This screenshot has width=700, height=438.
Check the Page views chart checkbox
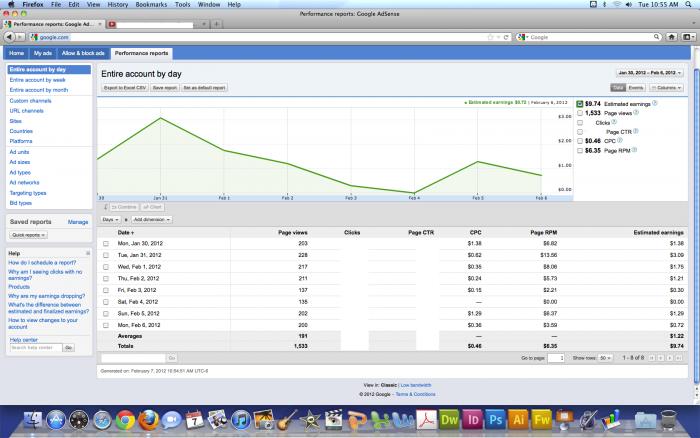[579, 113]
